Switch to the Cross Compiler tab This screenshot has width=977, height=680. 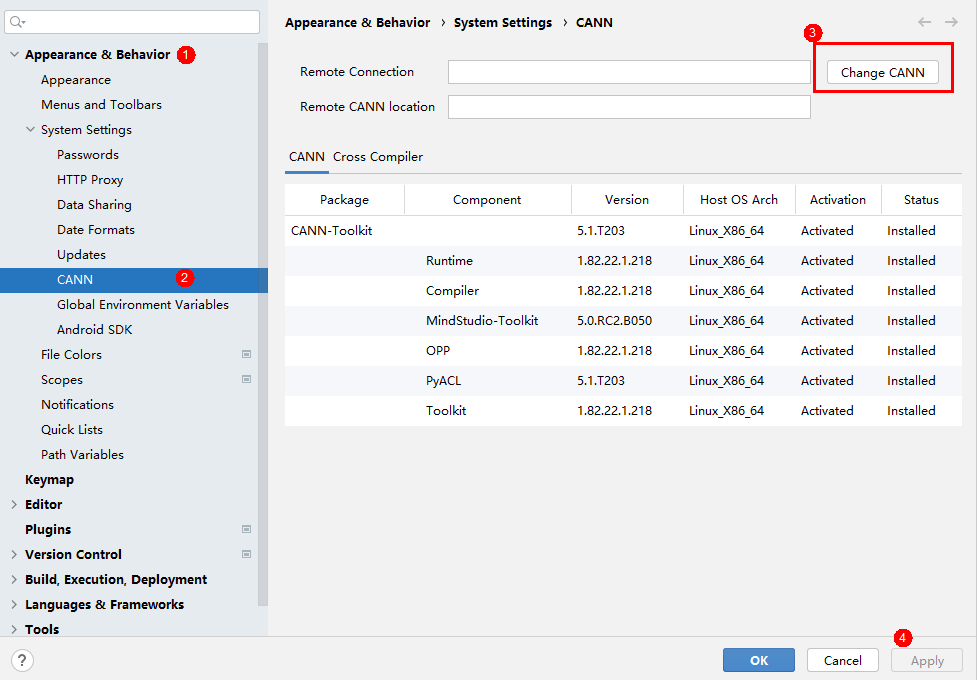[378, 156]
